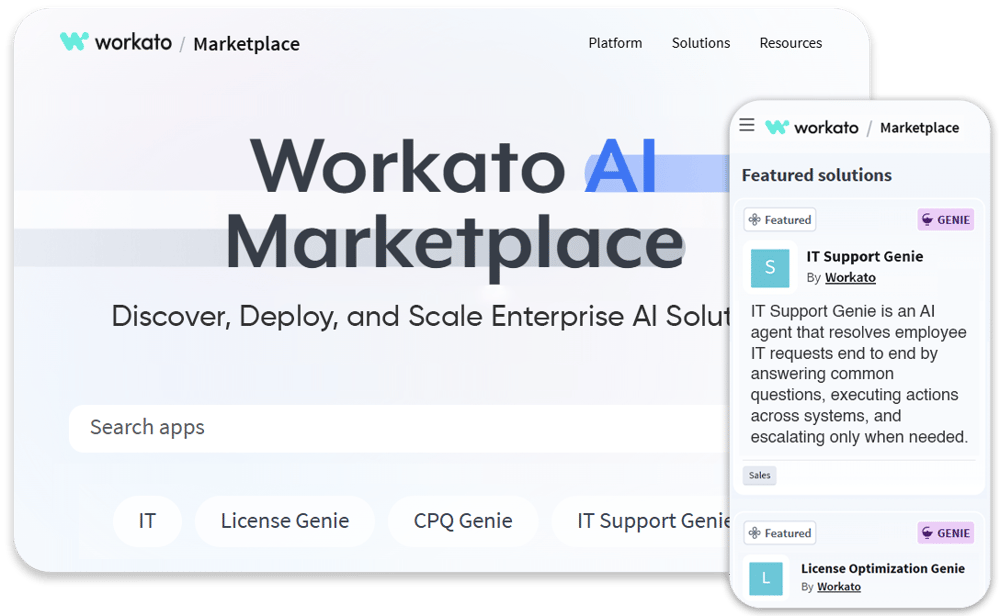Click the Featured badge on IT Support Genie
Viewport: 1000px width, 616px height.
[780, 219]
